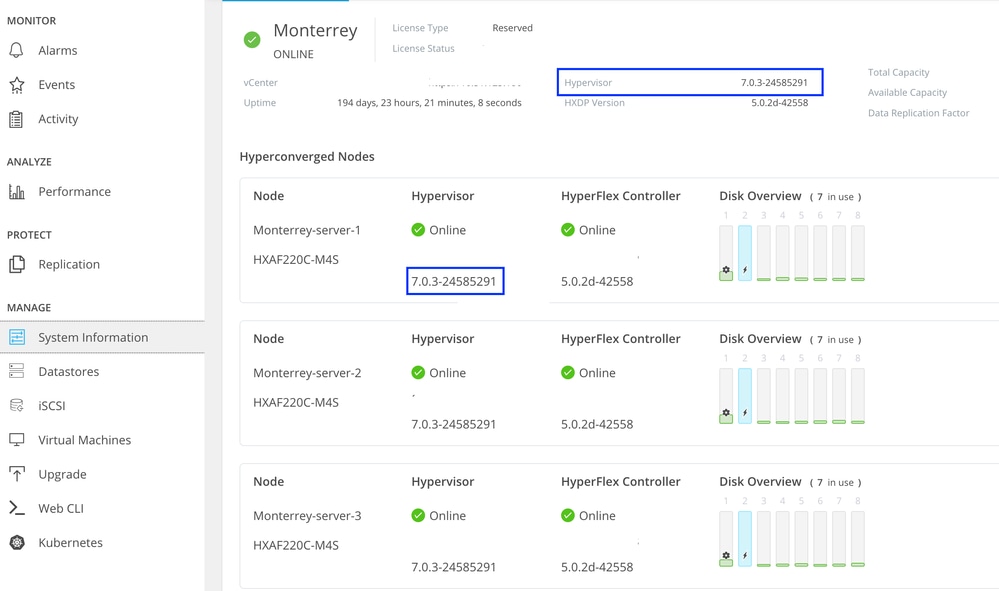The height and width of the screenshot is (591, 999).
Task: Click the Performance chart icon
Action: 17,192
